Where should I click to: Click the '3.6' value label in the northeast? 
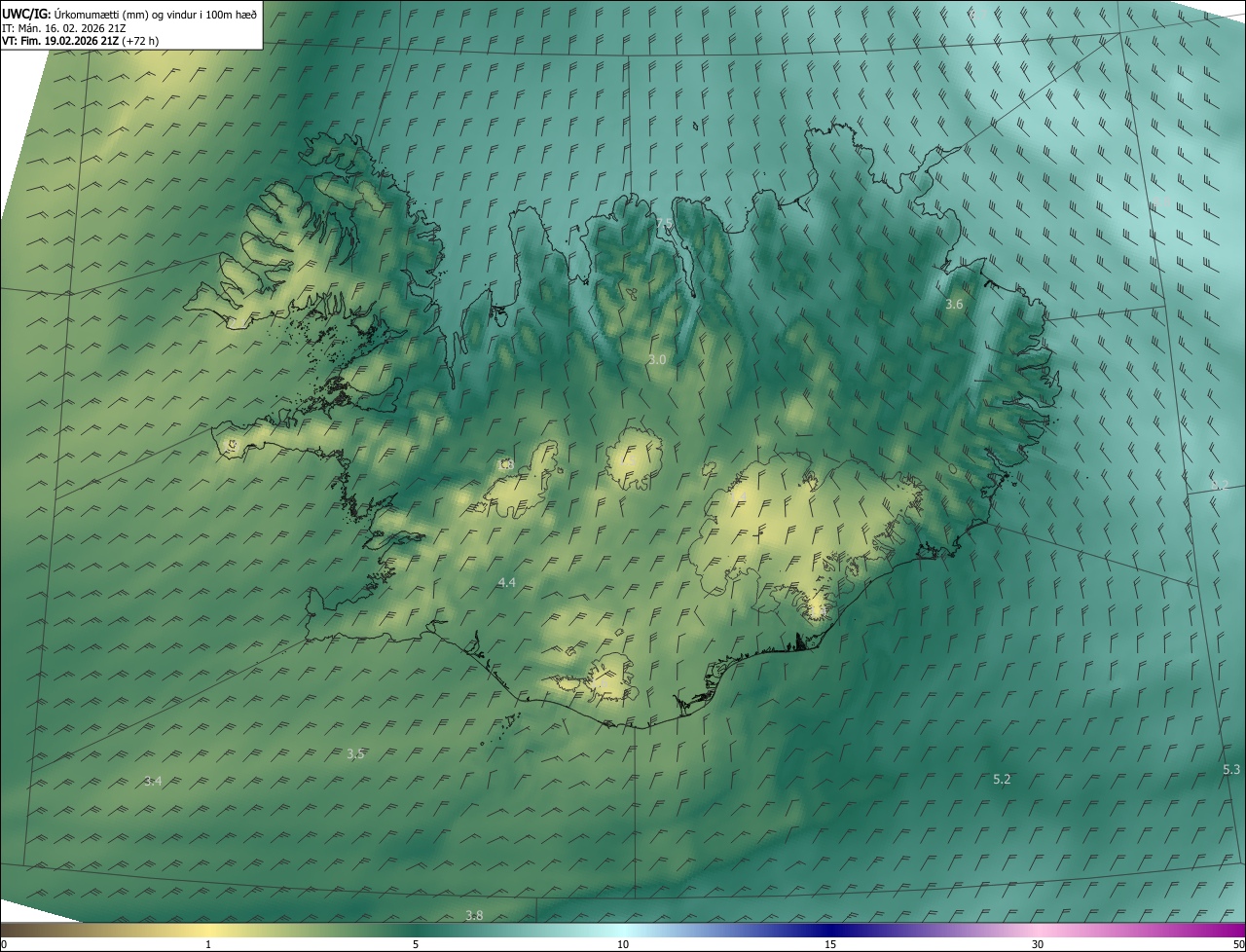point(954,305)
